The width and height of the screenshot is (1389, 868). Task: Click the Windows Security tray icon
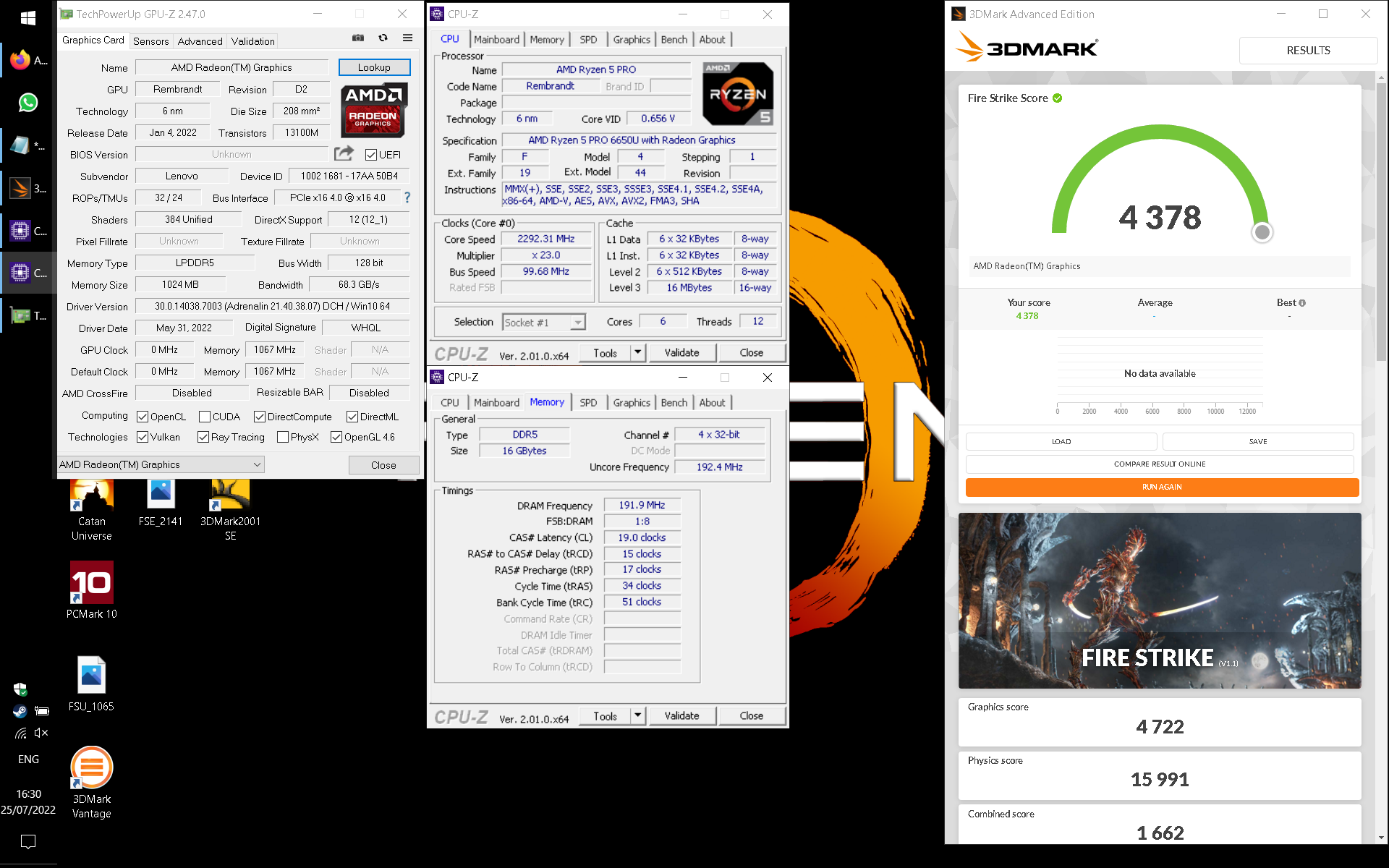20,689
